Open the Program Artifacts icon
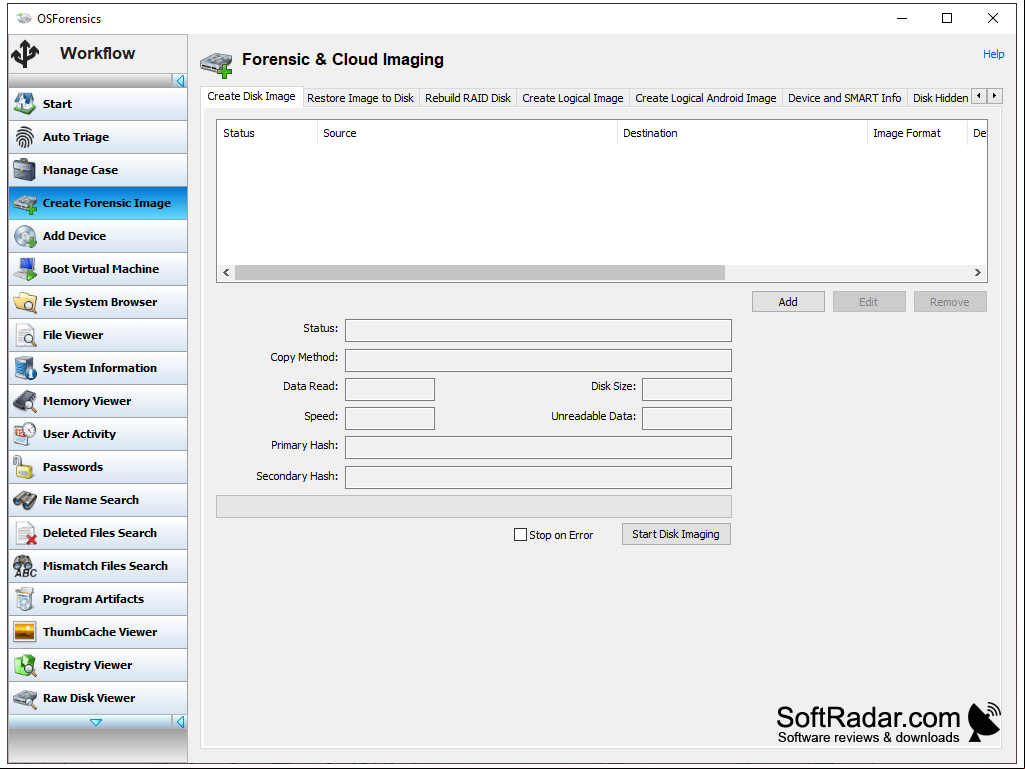The width and height of the screenshot is (1025, 769). click(x=25, y=599)
